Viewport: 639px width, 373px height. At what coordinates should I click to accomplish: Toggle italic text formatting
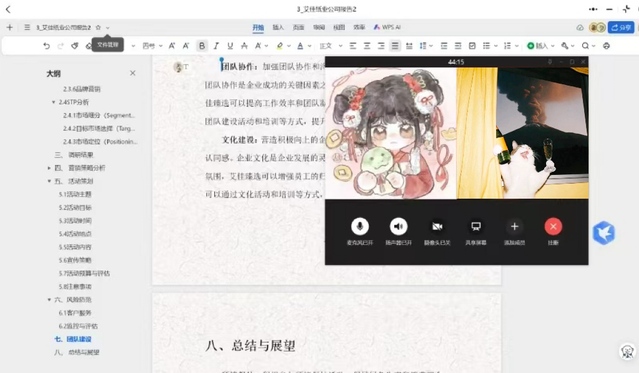pos(216,46)
